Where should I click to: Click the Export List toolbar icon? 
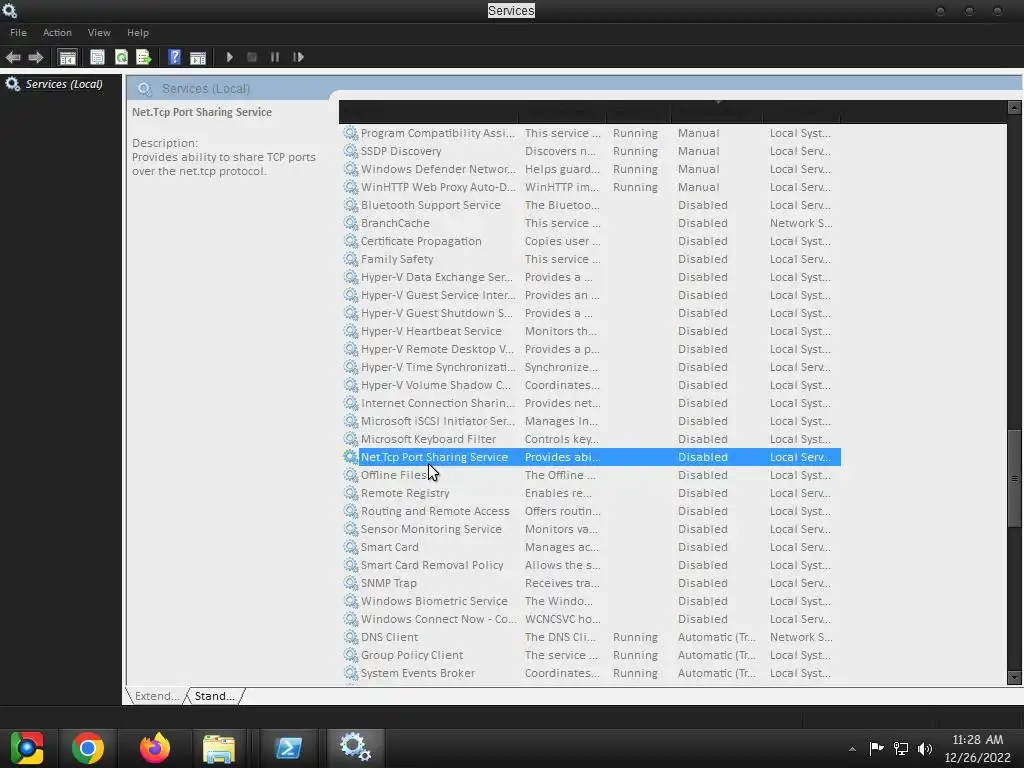pos(144,57)
